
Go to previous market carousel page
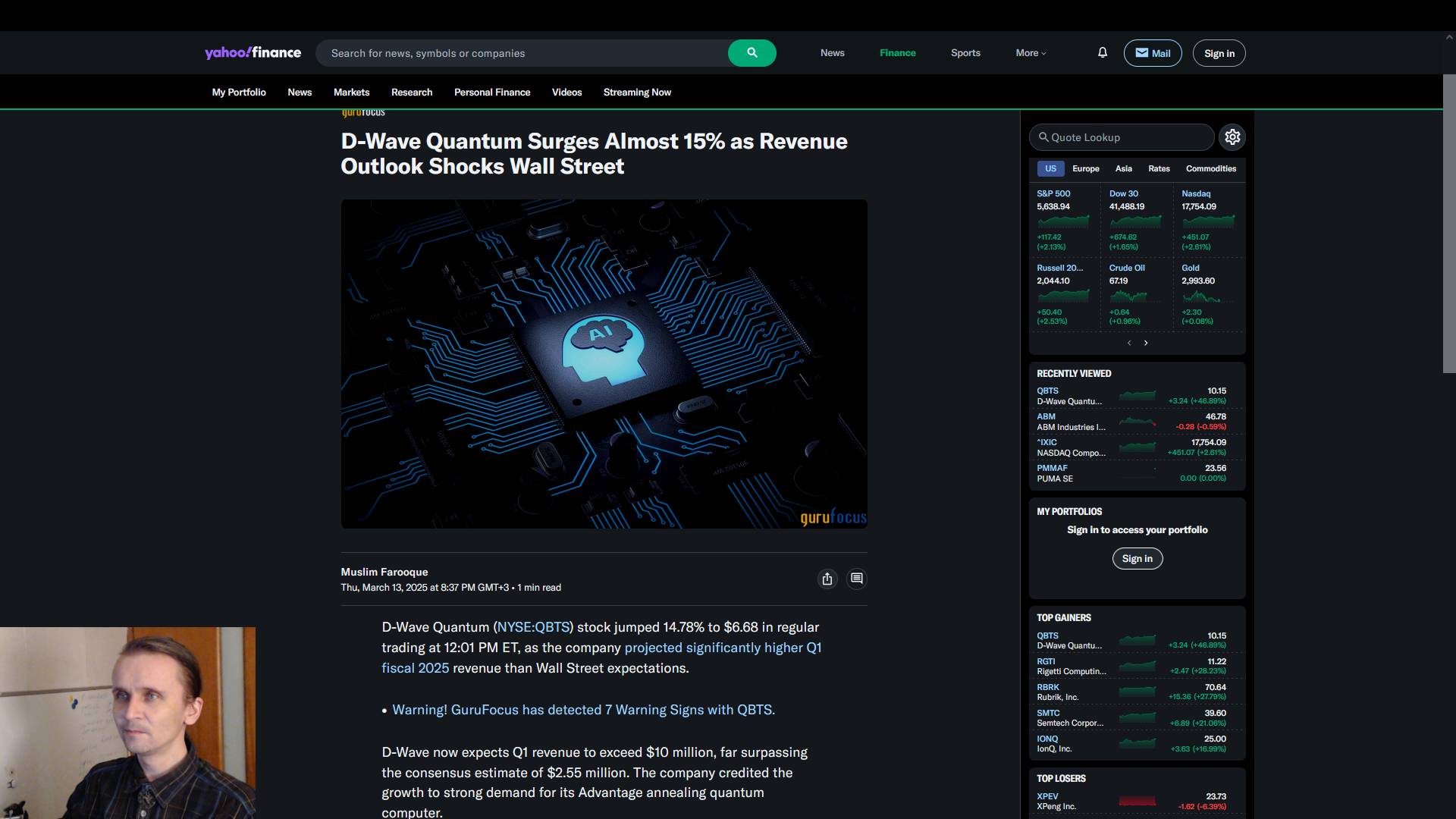(x=1129, y=344)
